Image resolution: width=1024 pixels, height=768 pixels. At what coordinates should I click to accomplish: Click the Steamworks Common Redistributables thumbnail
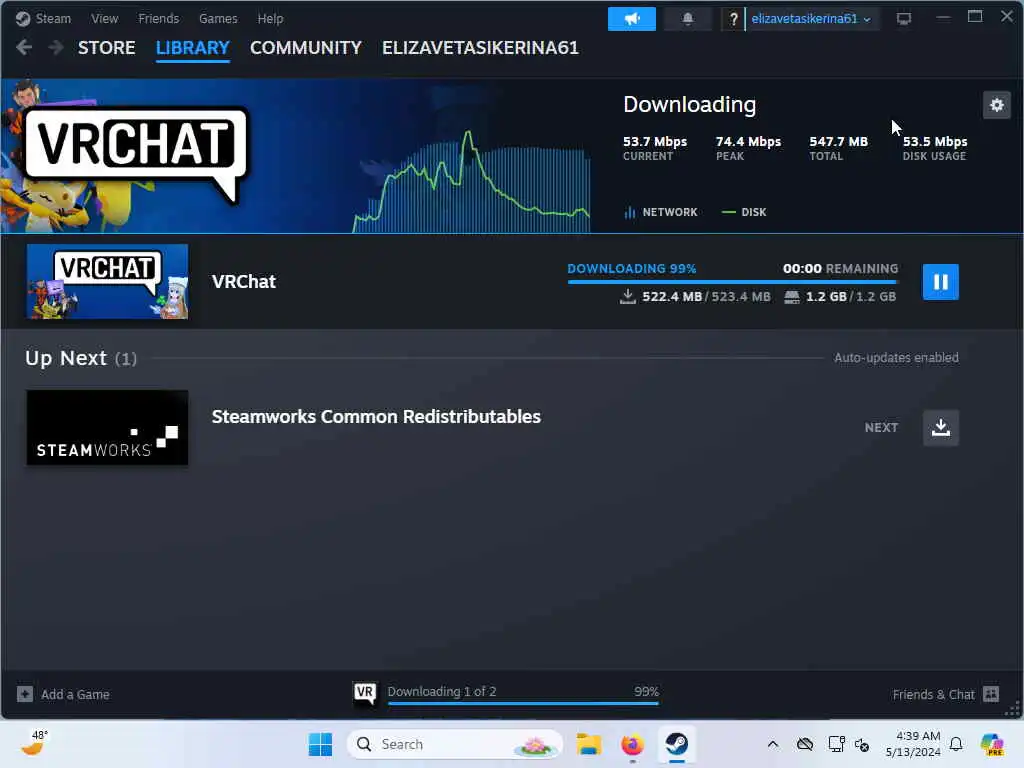[107, 428]
